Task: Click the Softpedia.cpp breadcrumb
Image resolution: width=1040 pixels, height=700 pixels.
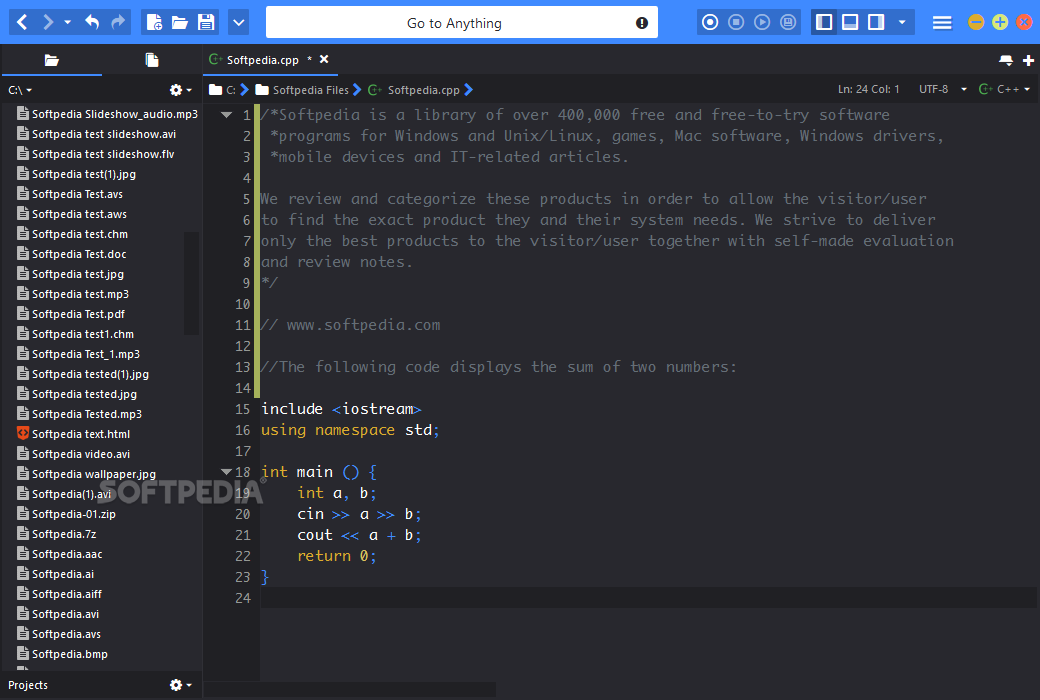Action: [415, 90]
